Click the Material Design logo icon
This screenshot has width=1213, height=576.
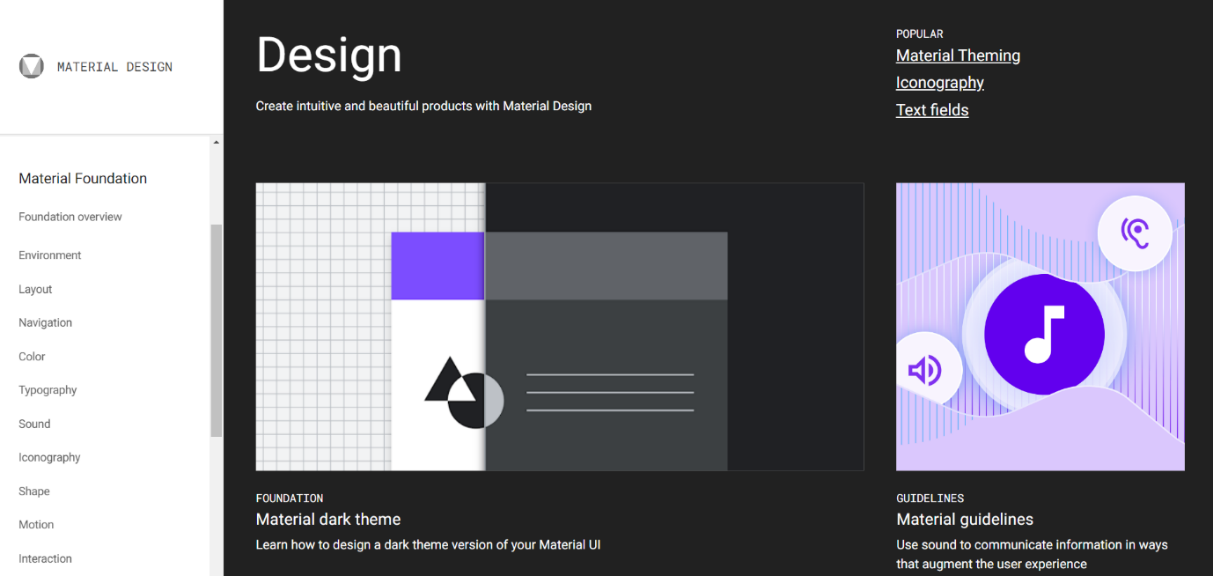31,66
